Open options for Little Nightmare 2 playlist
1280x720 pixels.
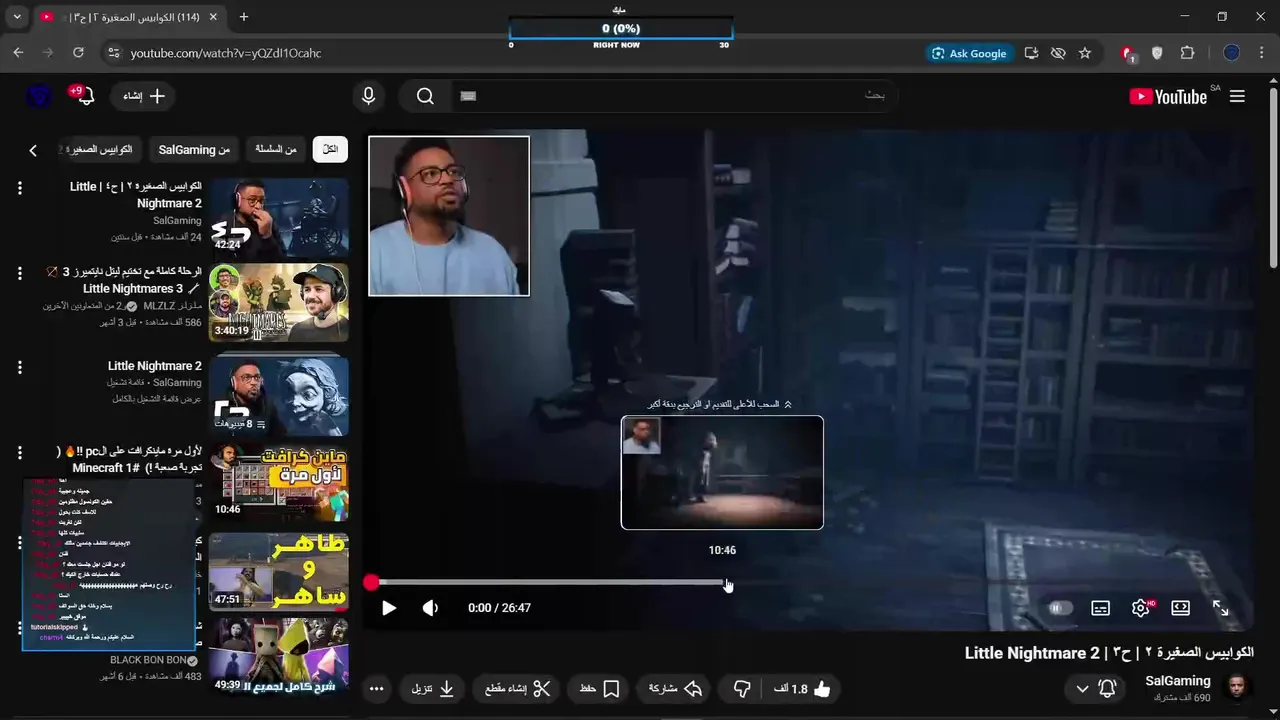(19, 366)
